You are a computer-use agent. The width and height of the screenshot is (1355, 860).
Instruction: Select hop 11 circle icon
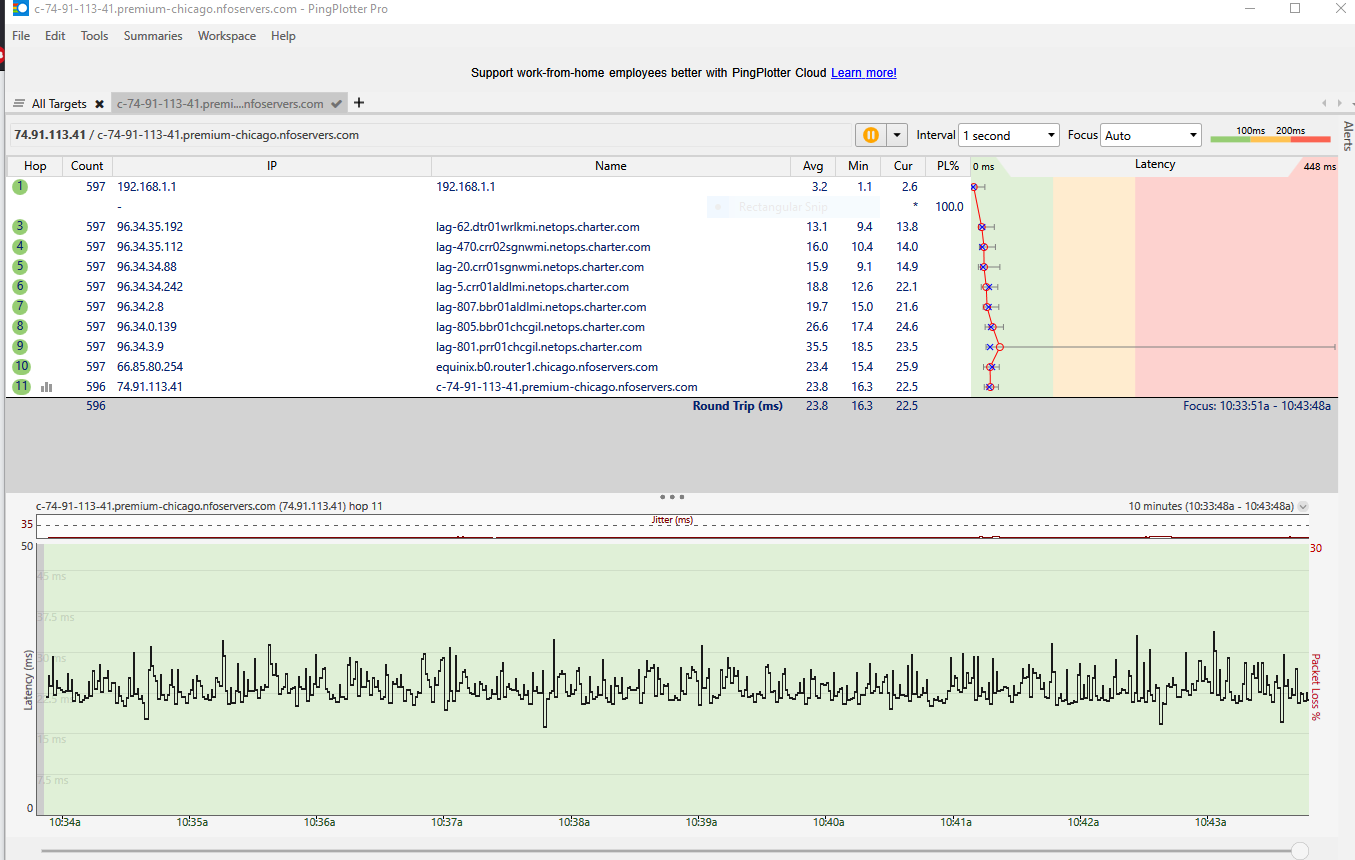click(x=21, y=387)
